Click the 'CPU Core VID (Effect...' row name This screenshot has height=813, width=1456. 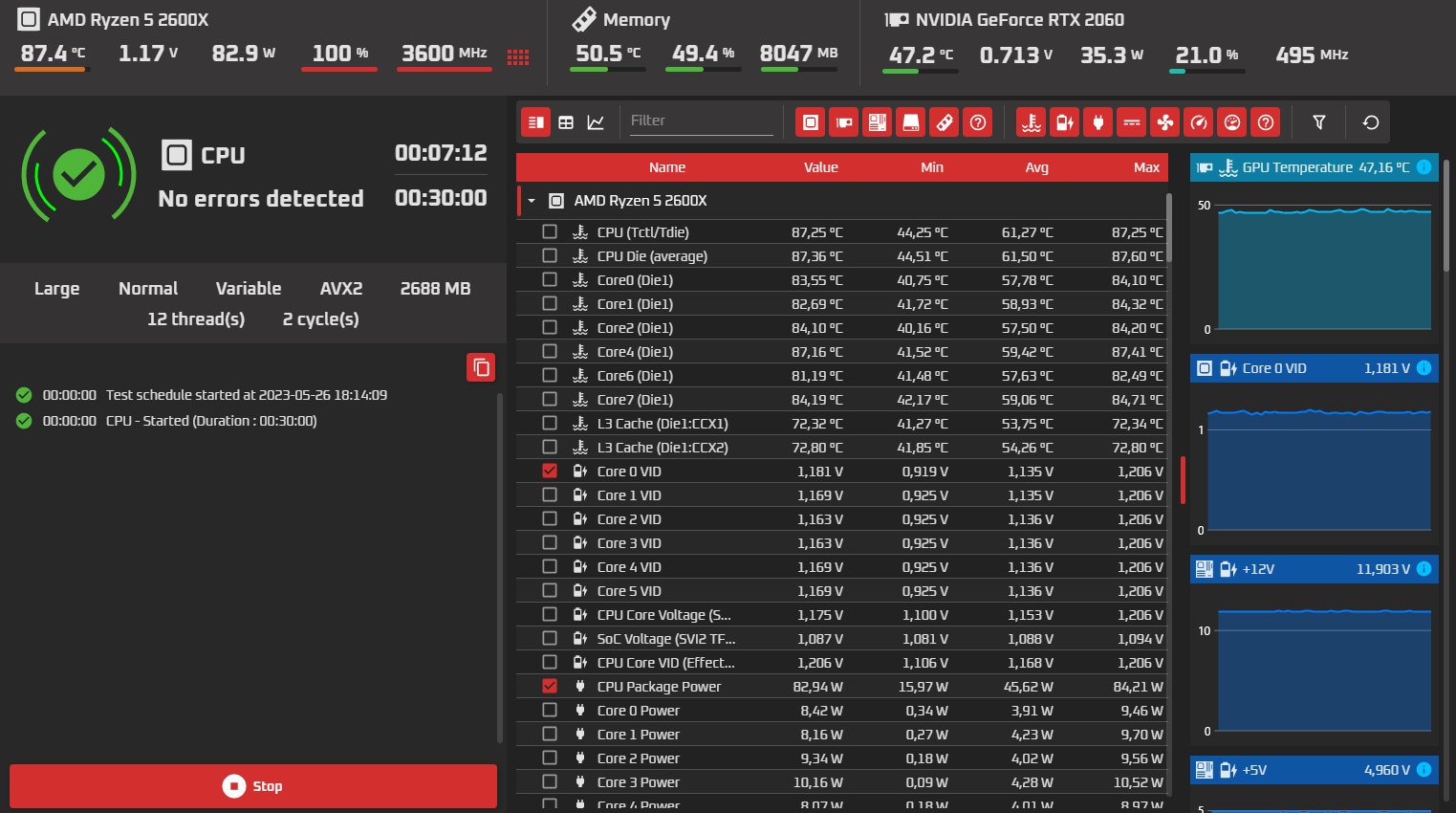click(666, 663)
